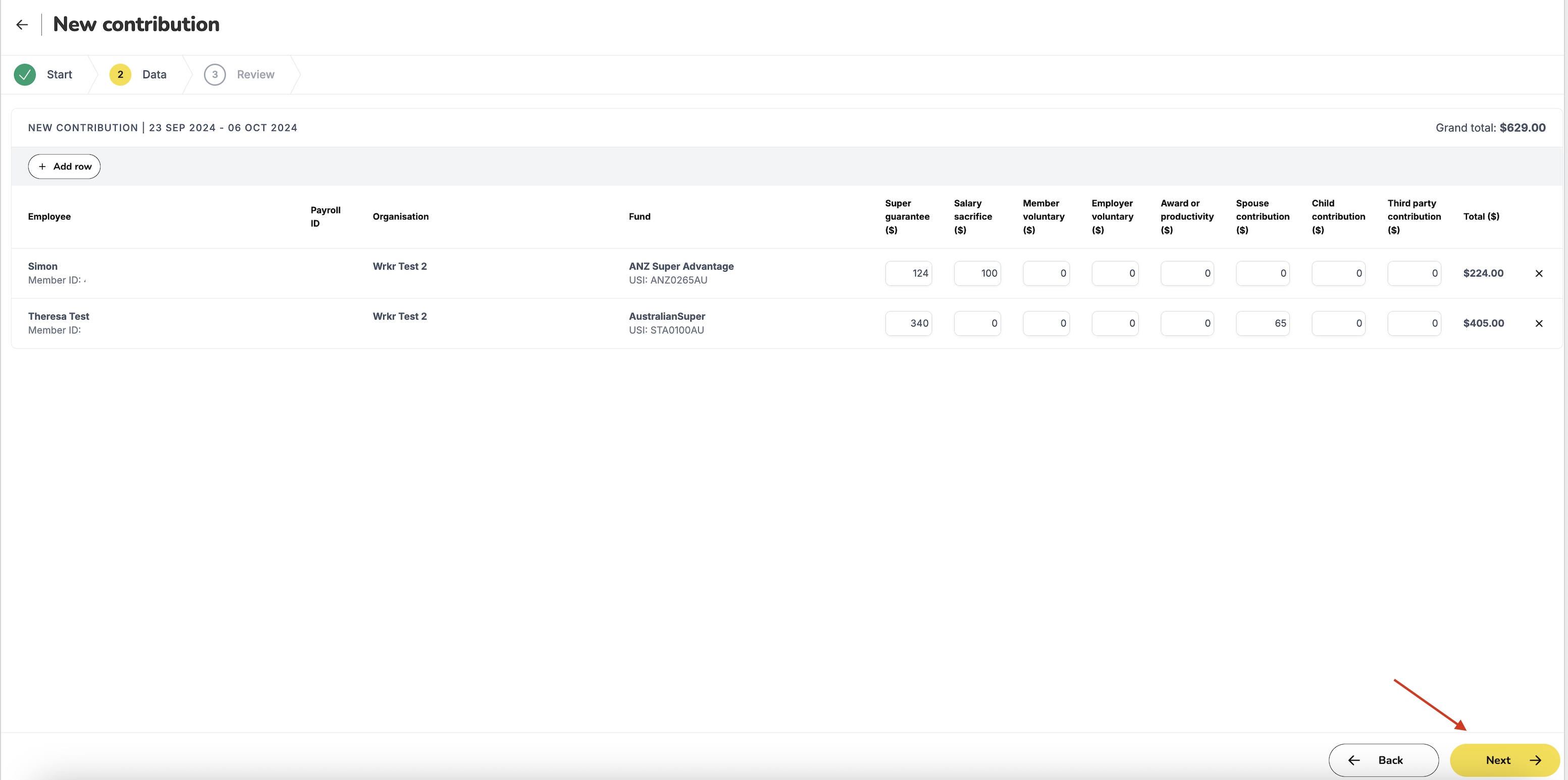Click Simon's Member voluntary input
This screenshot has height=780, width=1568.
tap(1046, 273)
